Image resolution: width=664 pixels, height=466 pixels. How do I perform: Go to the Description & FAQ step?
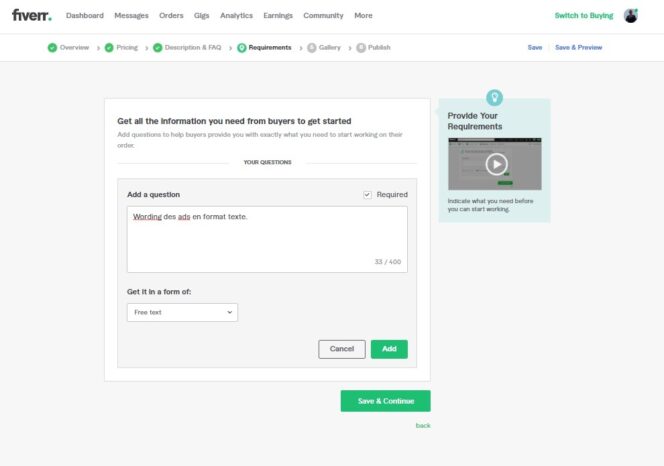click(x=193, y=47)
